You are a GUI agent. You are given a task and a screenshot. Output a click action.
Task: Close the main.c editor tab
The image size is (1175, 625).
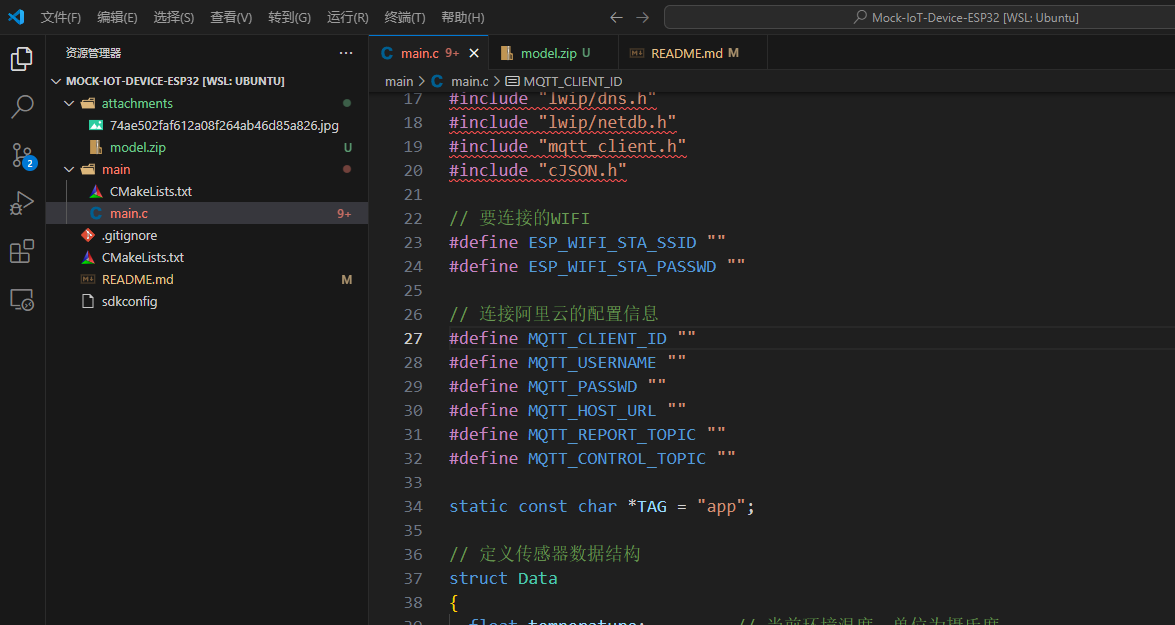(474, 53)
